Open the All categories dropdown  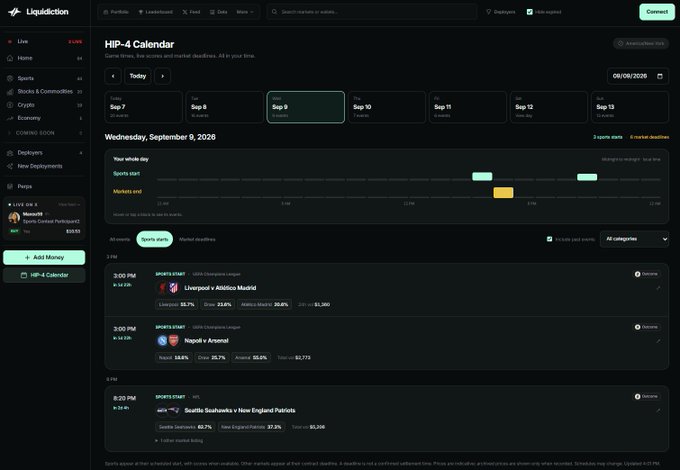pyautogui.click(x=634, y=239)
